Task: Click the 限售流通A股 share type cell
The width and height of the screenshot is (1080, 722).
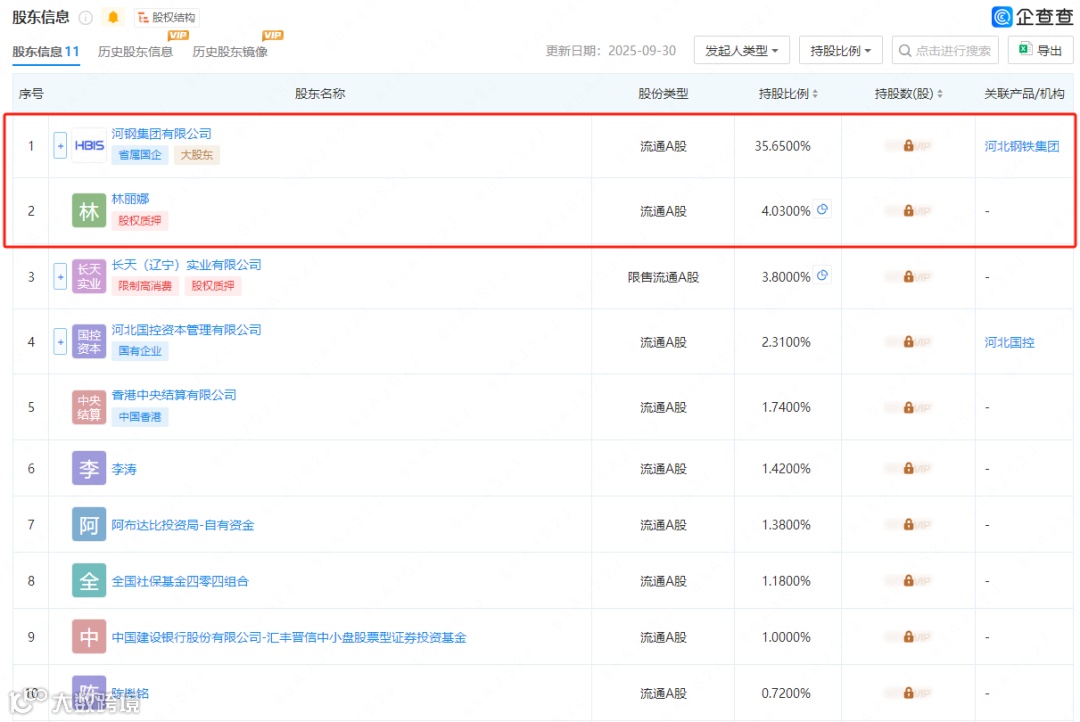Action: 663,277
